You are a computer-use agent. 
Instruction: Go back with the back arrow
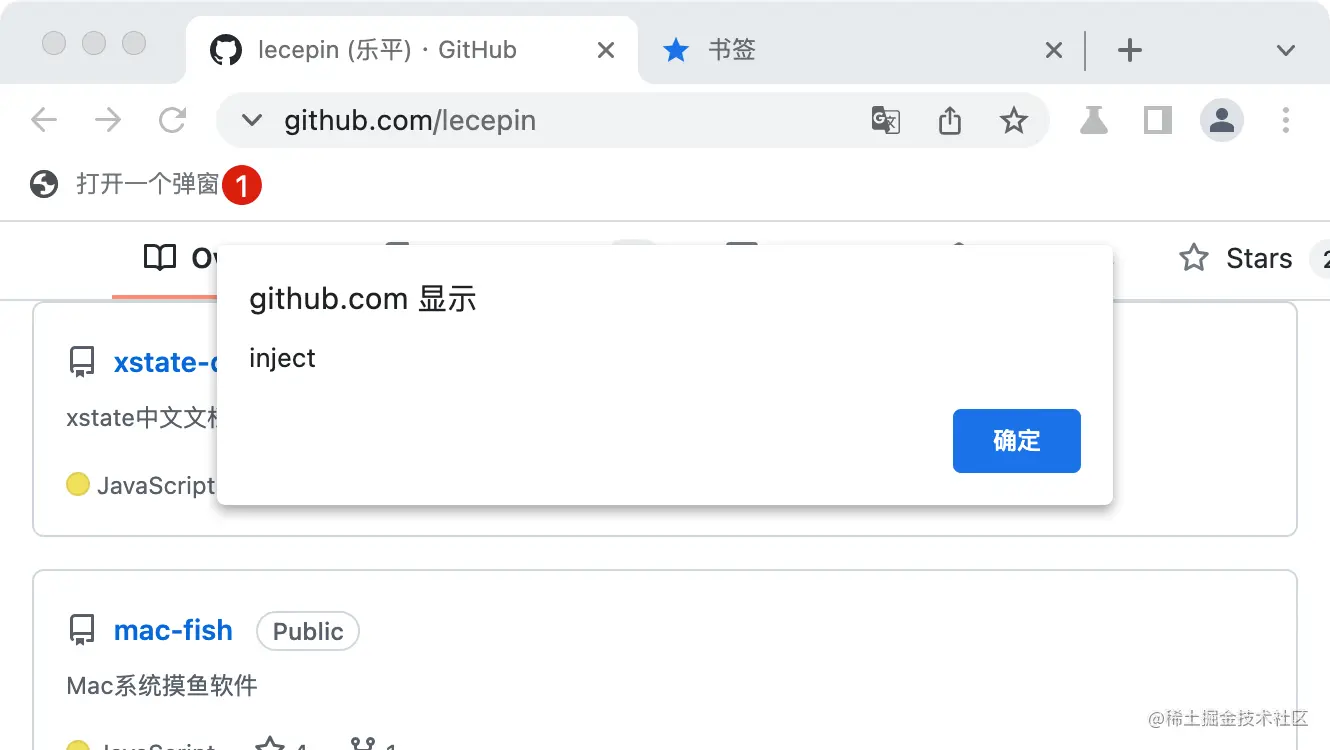pos(44,121)
